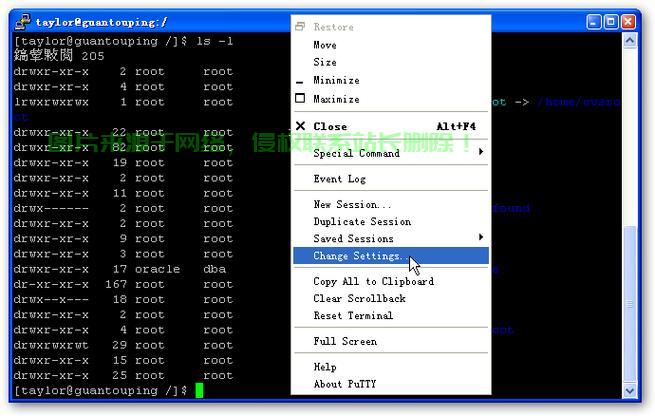Click the 'oracle' owner entry
Screen dimensions: 655x416
tap(157, 269)
